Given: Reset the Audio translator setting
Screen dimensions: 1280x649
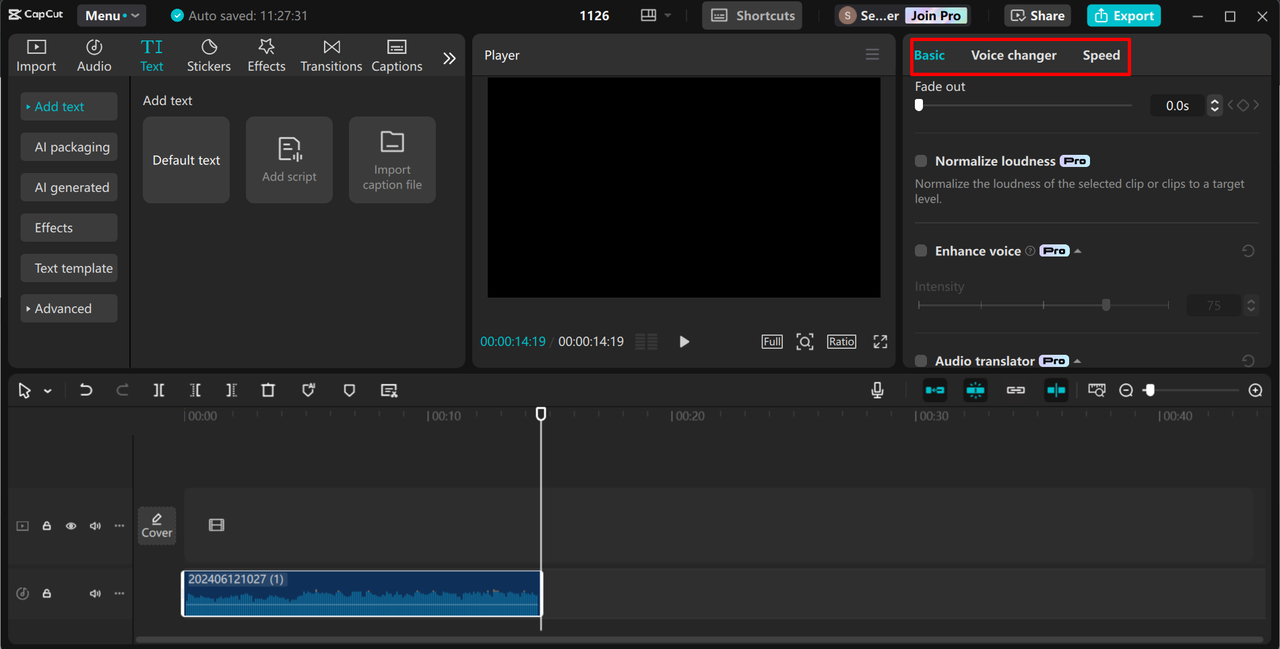Looking at the screenshot, I should [1248, 361].
